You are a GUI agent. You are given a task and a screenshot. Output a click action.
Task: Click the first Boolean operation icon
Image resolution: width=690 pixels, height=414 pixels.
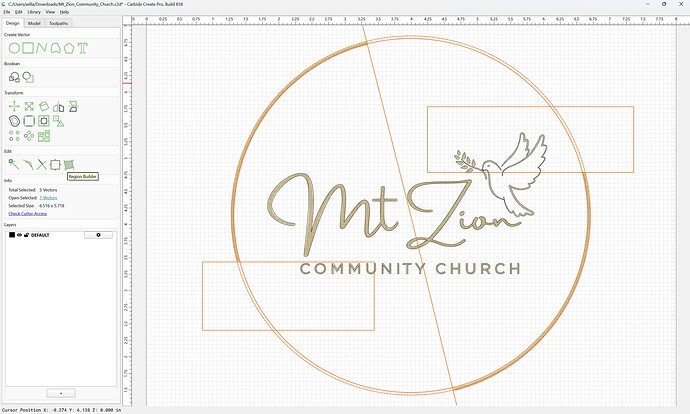tap(14, 77)
